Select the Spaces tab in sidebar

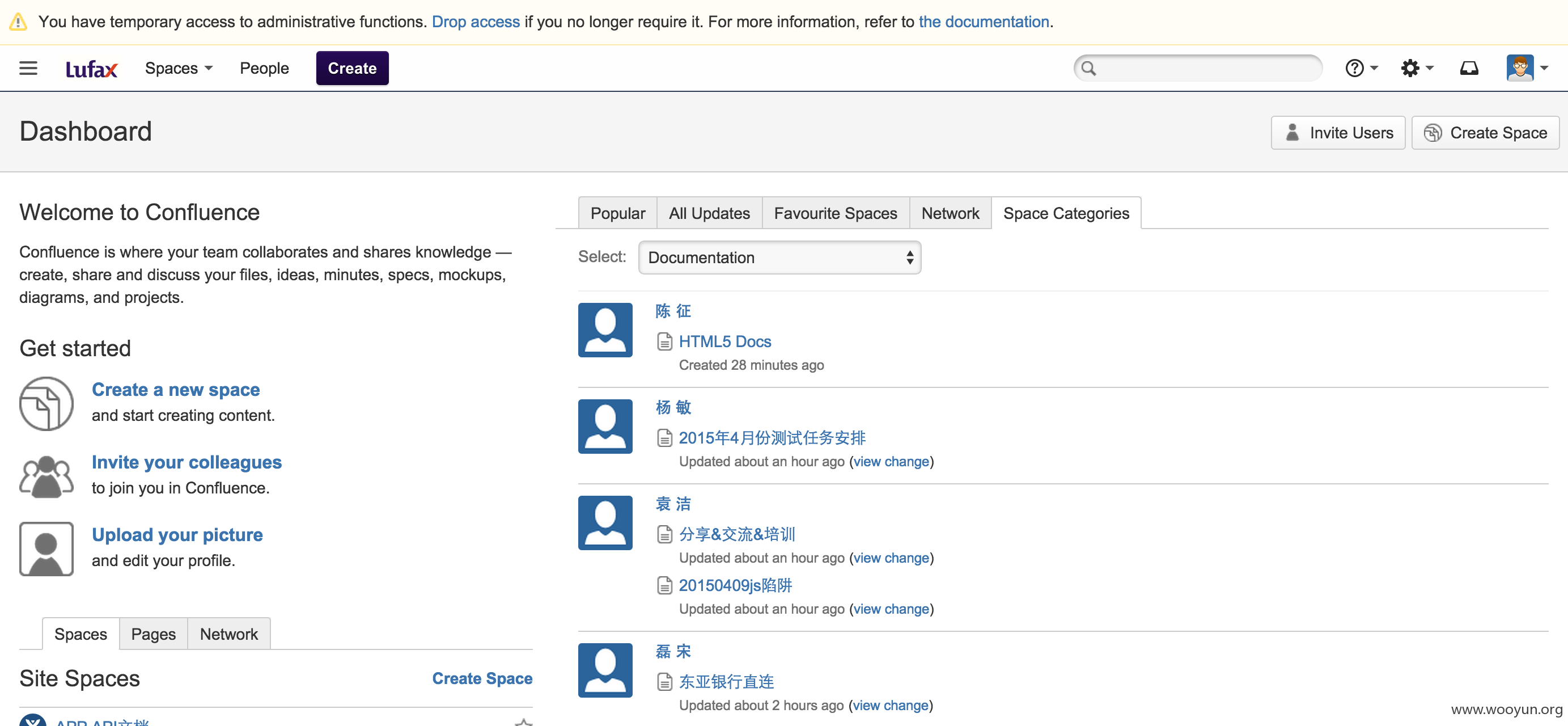81,634
